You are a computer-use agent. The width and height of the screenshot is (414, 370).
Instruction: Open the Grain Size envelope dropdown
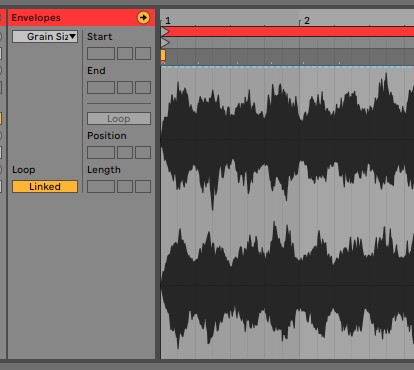pos(45,36)
